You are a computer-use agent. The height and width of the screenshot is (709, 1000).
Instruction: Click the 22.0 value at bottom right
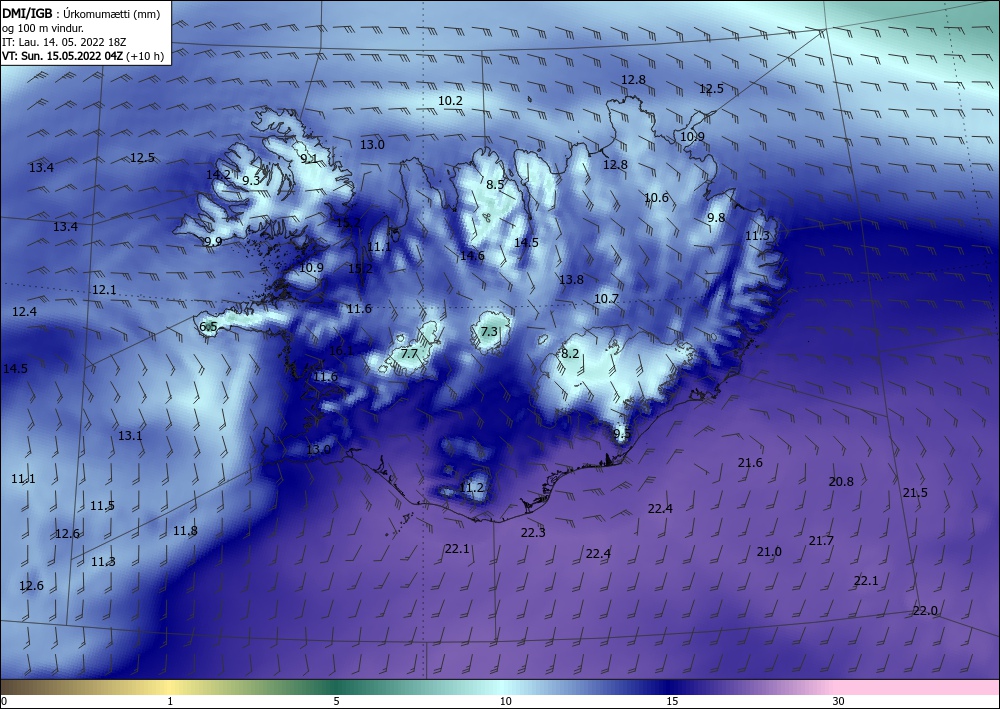[925, 611]
